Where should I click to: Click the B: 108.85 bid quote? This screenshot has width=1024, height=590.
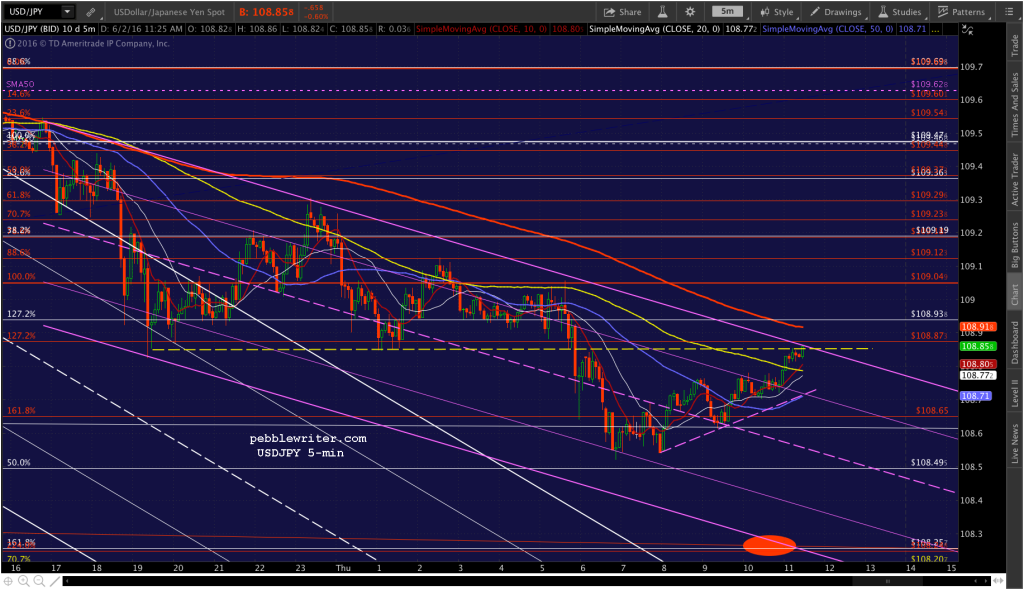[x=266, y=12]
